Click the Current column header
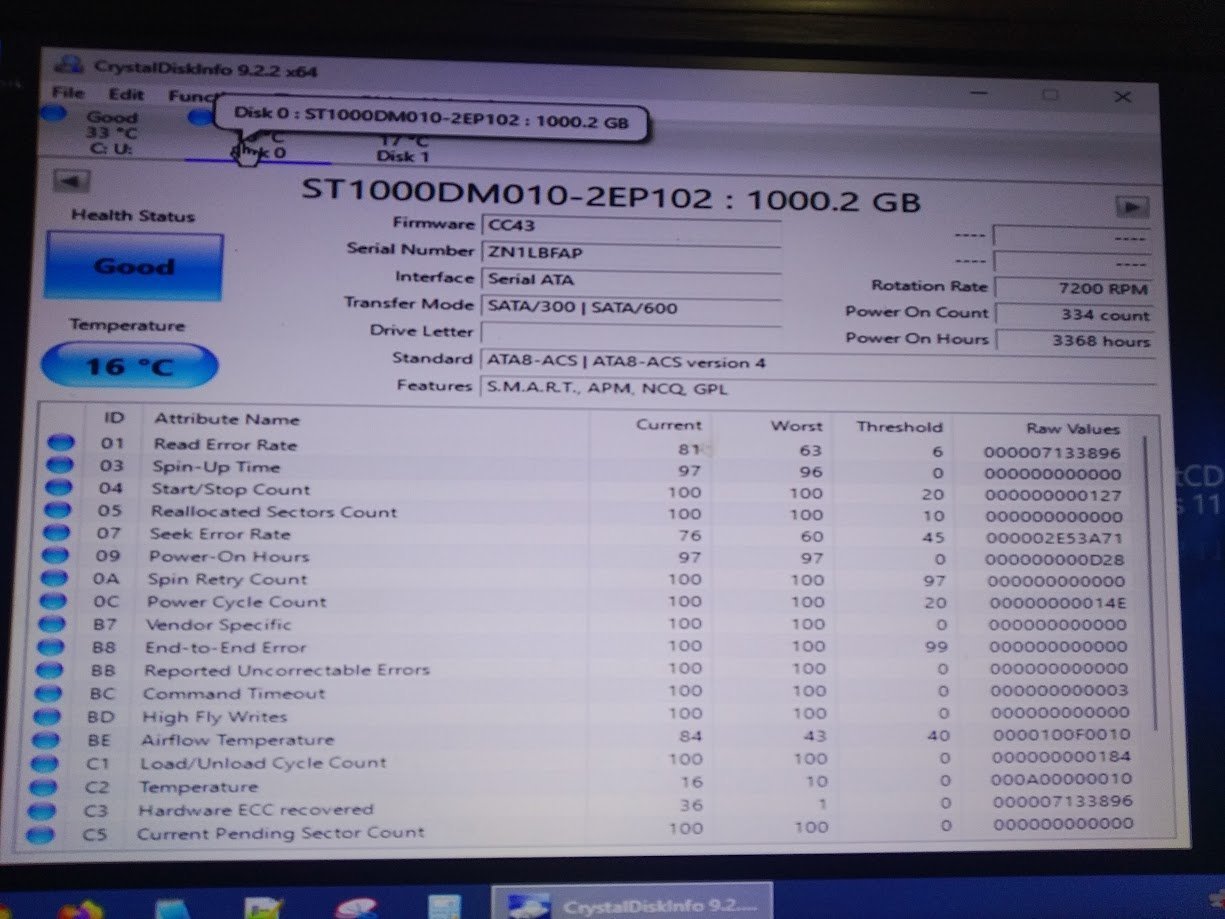Viewport: 1225px width, 919px height. 669,424
